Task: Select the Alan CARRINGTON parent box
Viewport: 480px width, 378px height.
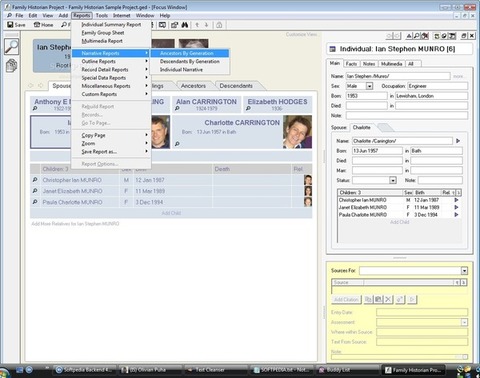Action: (x=207, y=104)
